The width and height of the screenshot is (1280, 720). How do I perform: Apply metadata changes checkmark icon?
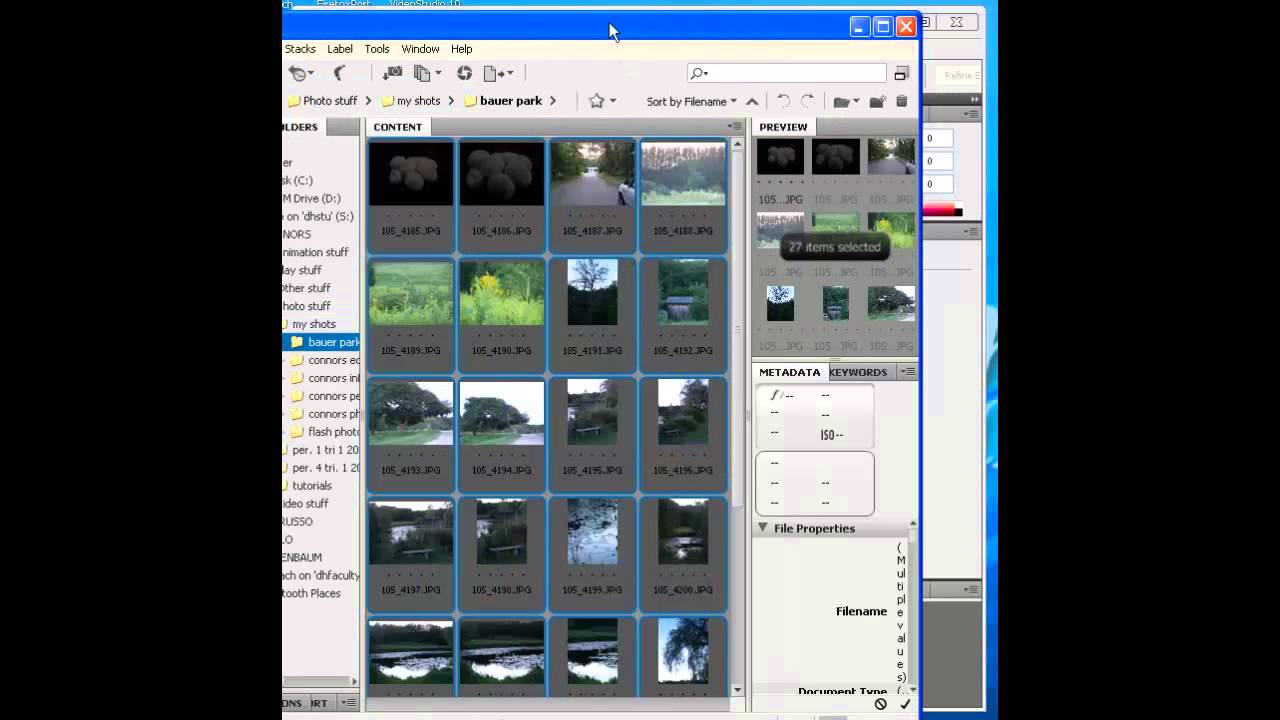click(905, 704)
